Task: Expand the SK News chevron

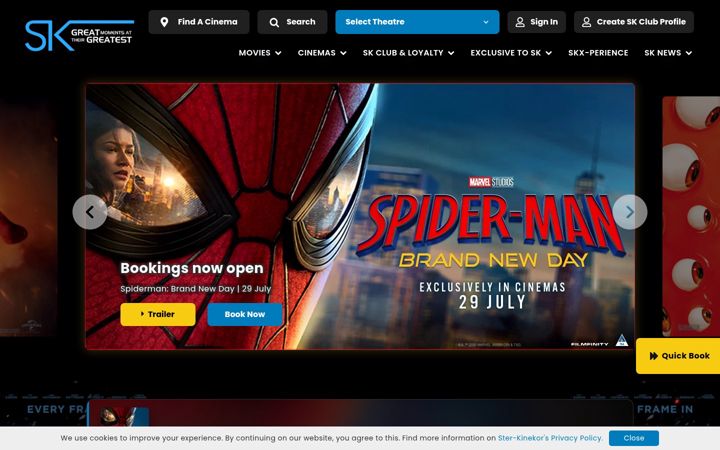Action: click(688, 53)
